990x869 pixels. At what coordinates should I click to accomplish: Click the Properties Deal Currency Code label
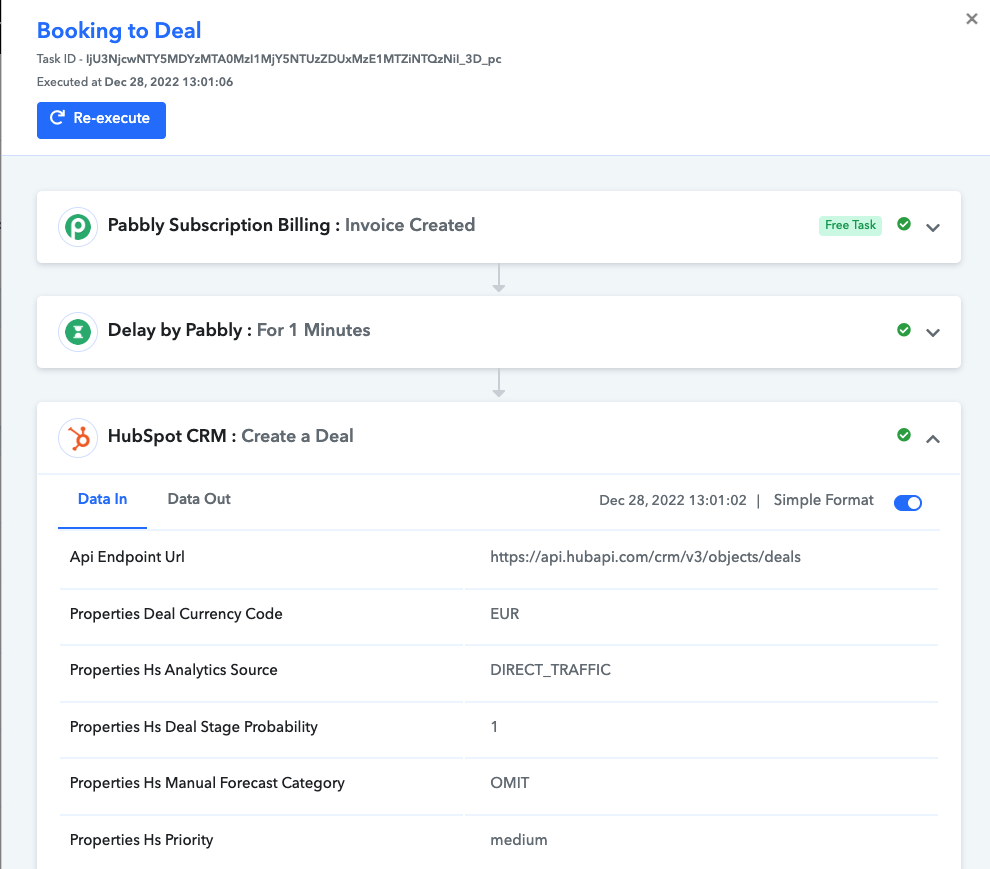click(x=176, y=614)
